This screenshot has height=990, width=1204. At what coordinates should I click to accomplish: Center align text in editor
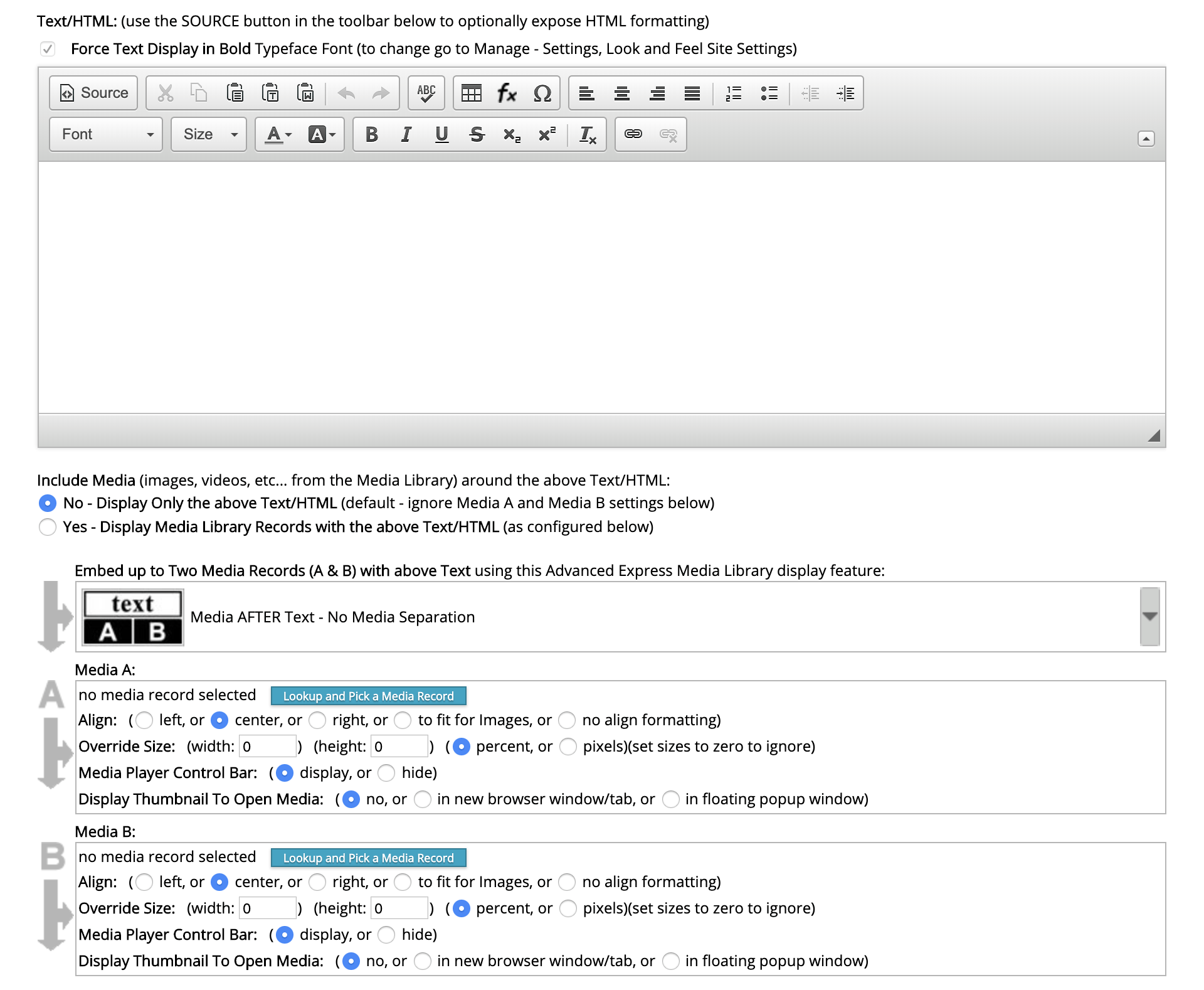621,93
